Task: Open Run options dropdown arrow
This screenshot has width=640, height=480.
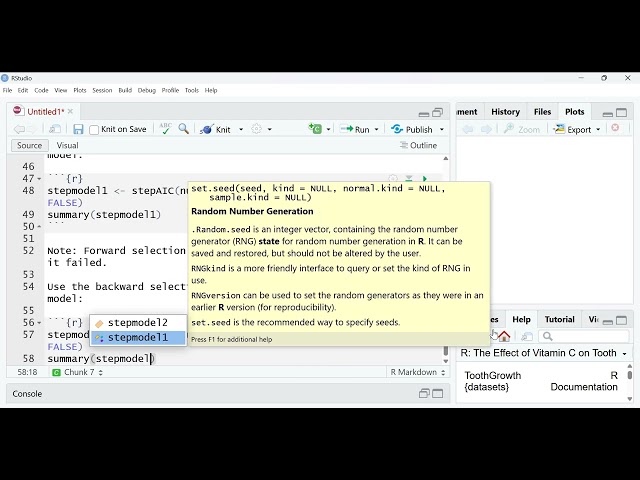Action: tap(376, 129)
